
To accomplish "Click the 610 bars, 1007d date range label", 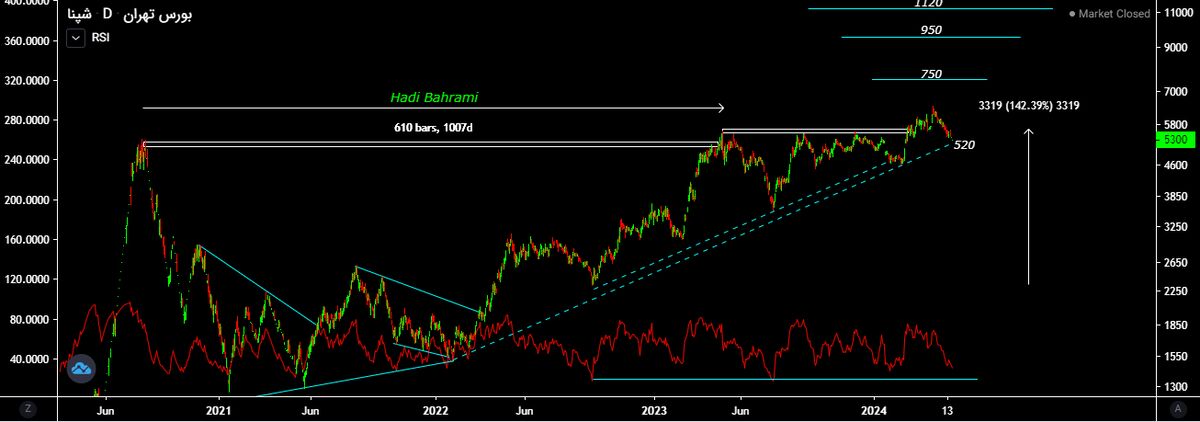I will (433, 128).
